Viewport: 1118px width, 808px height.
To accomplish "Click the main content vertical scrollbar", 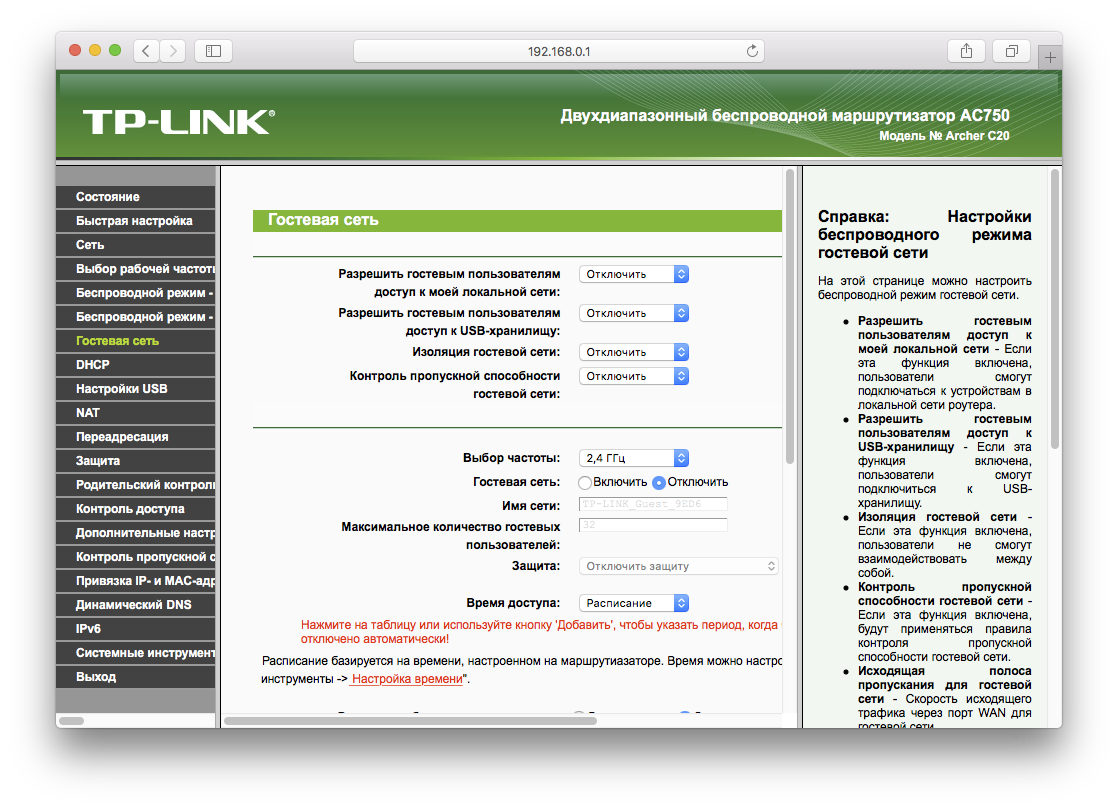I will 789,317.
